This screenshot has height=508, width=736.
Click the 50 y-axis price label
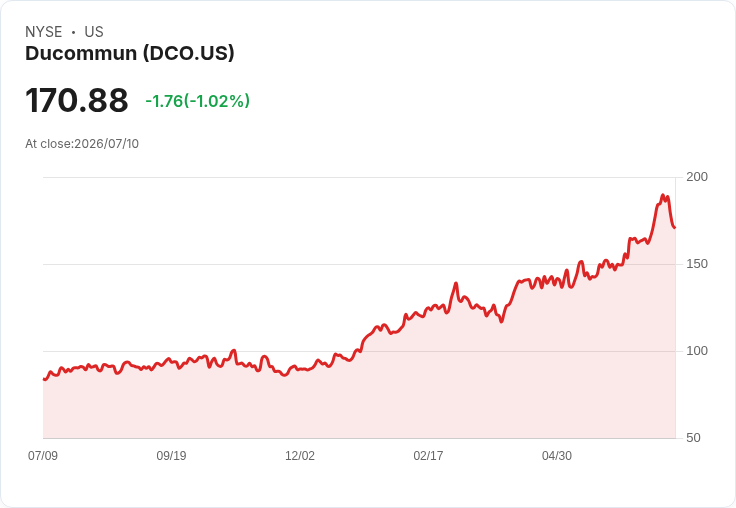point(693,438)
